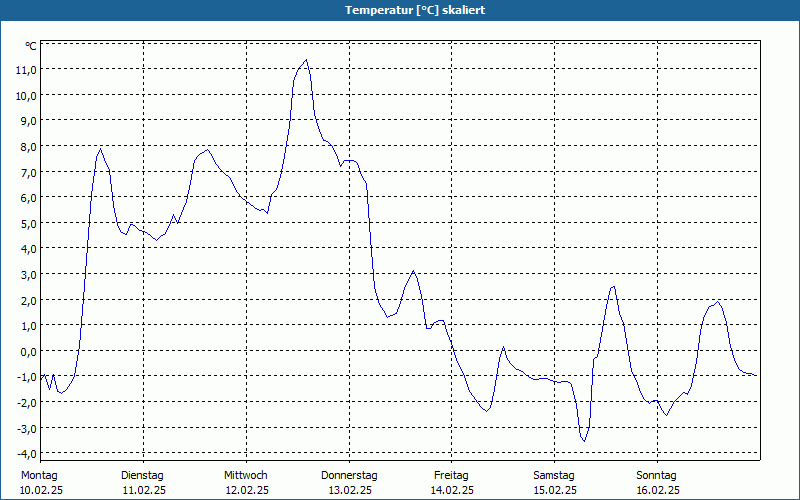Click the 10.02.25 date label
This screenshot has width=800, height=500.
[x=41, y=491]
